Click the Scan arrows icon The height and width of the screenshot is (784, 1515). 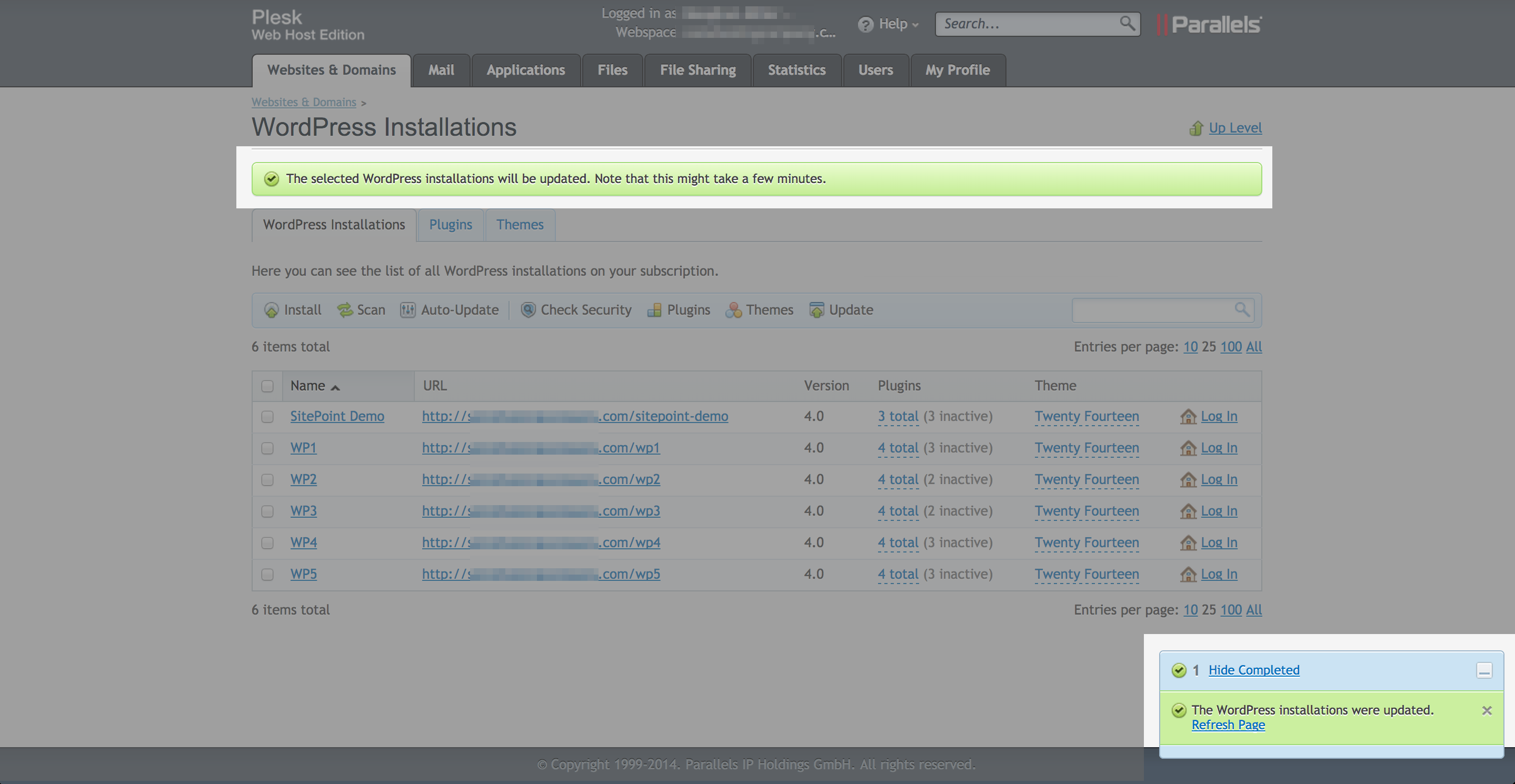345,310
